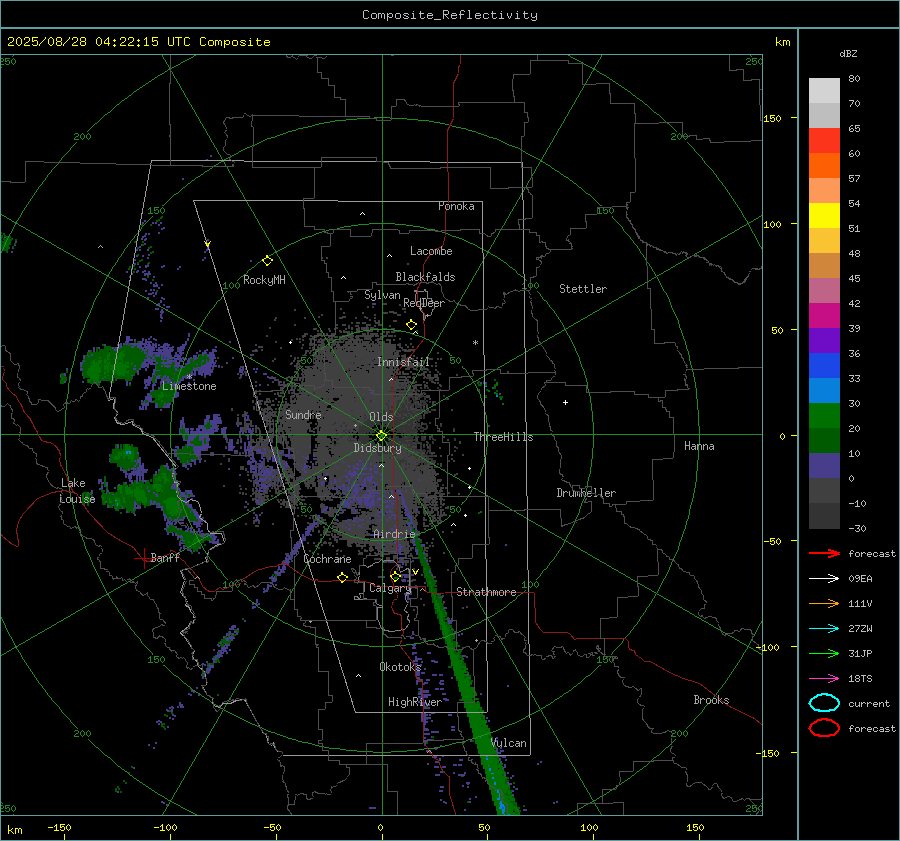Click the yellow diamond marker above Calgary
Screen dimensions: 900x841
coord(395,576)
